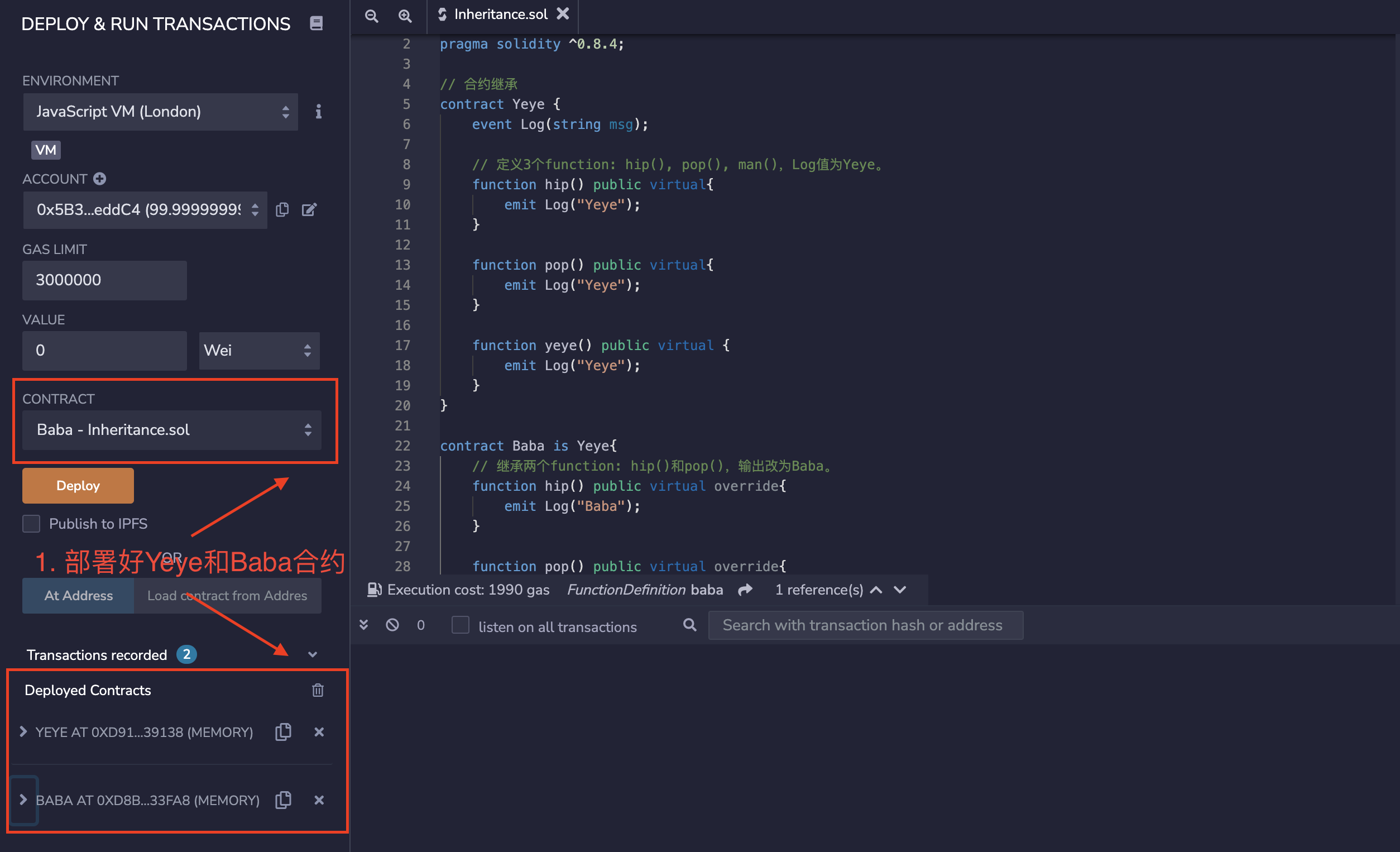Click the environment info icon

(318, 112)
